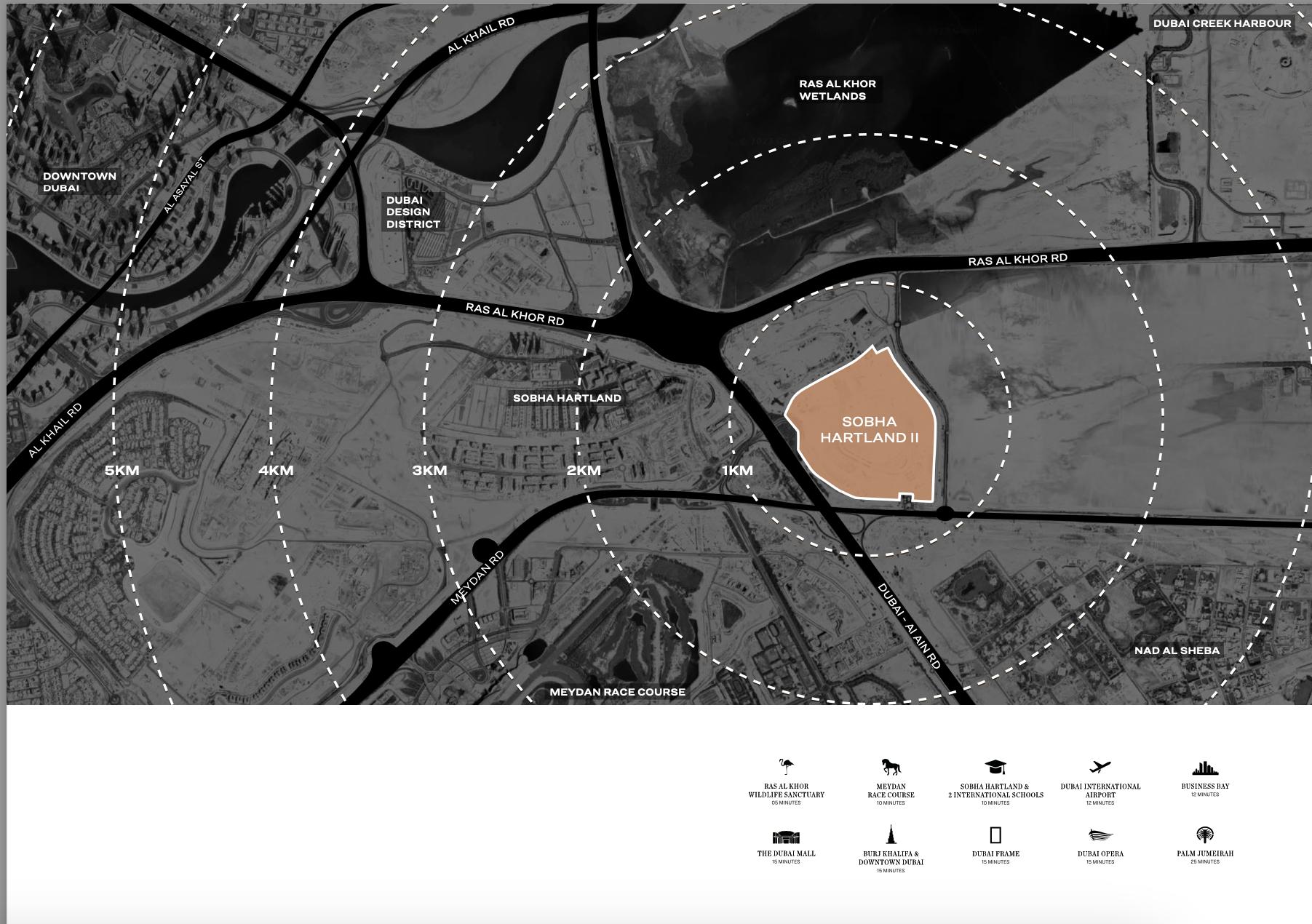Click the 'AL ASAYAL ST' road label

pyautogui.click(x=185, y=185)
